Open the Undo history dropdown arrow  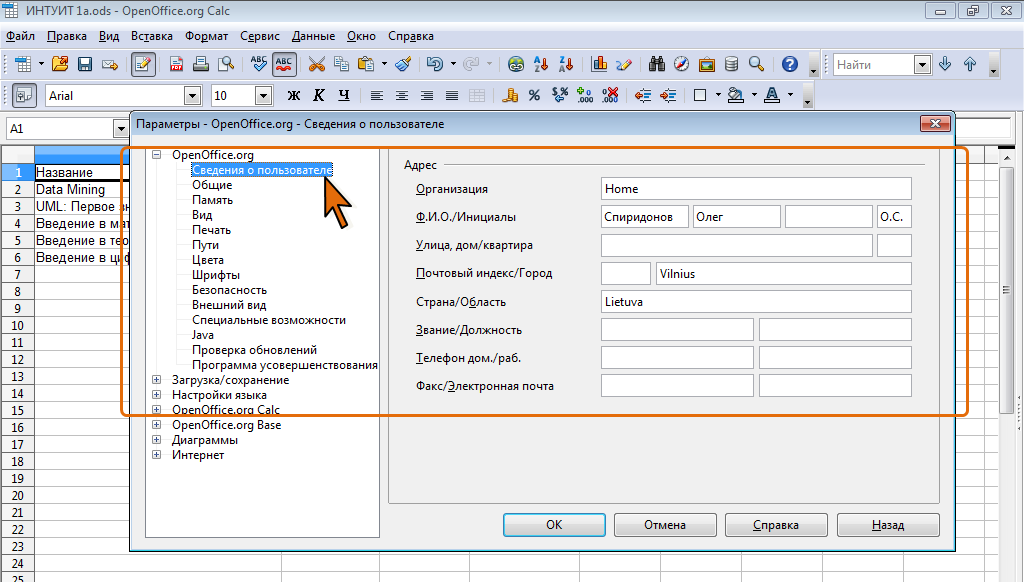pos(453,64)
